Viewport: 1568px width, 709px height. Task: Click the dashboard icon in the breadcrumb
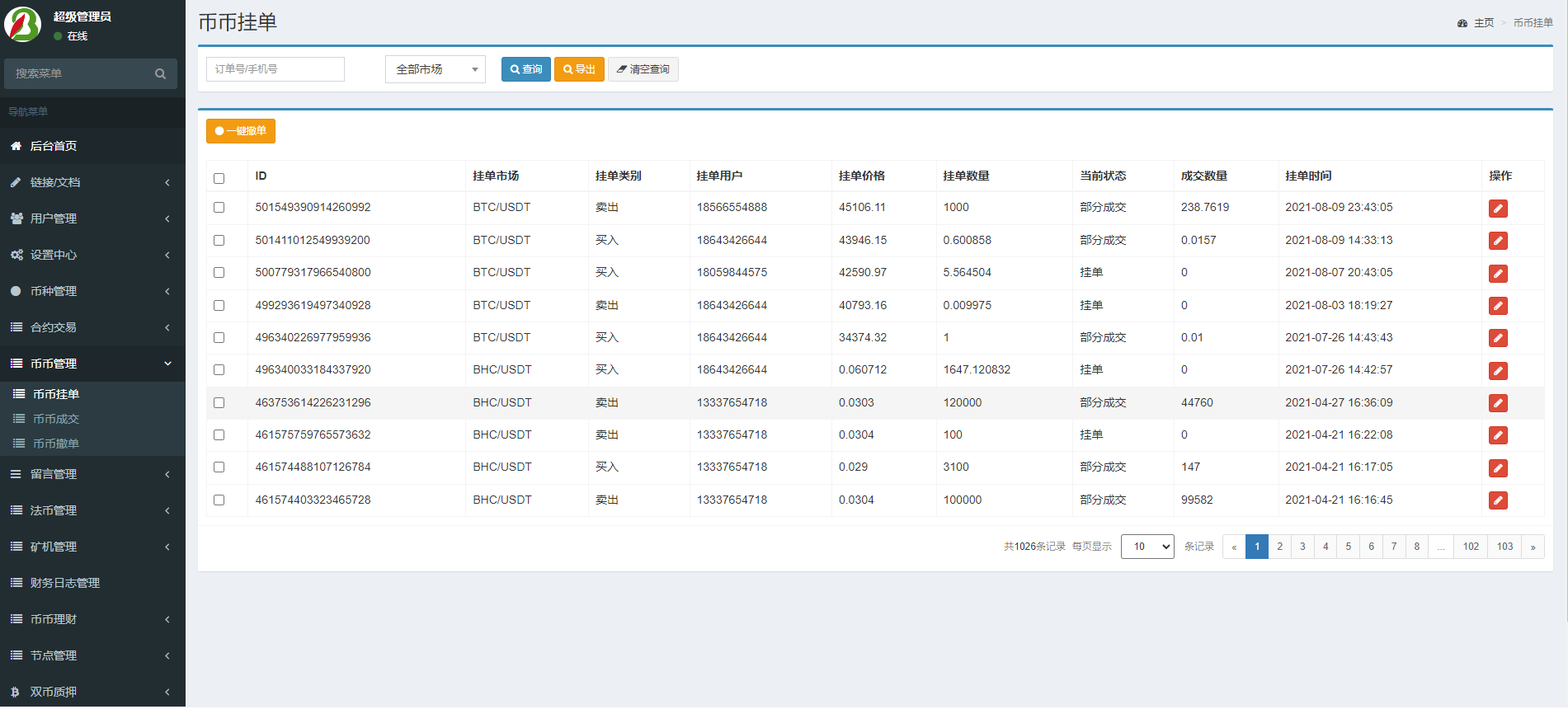1462,23
